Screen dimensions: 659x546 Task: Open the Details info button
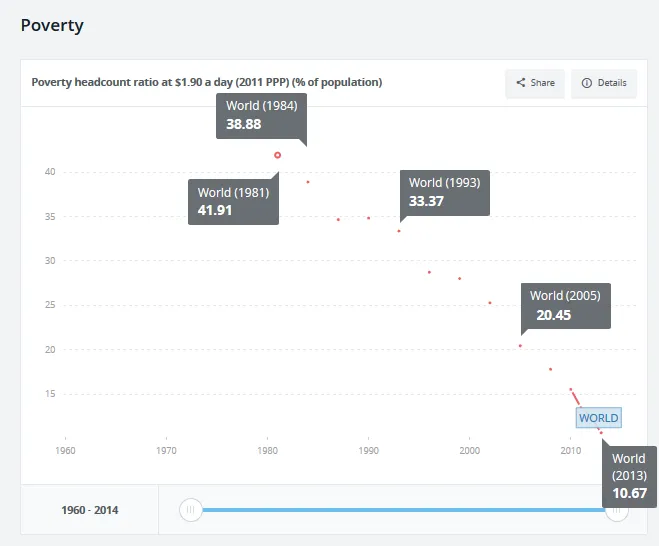(604, 83)
